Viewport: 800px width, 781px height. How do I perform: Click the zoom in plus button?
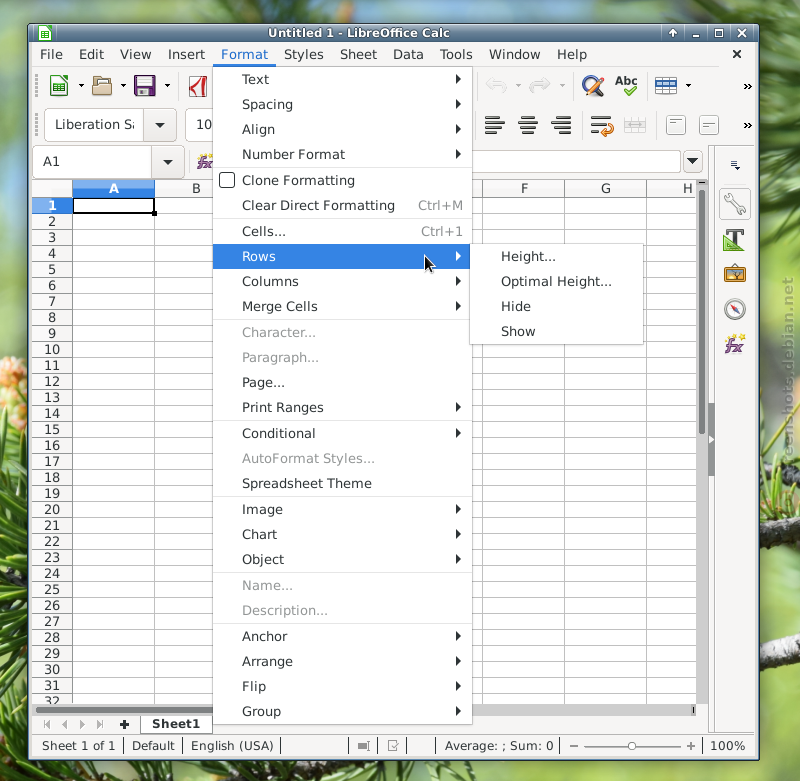pos(691,746)
